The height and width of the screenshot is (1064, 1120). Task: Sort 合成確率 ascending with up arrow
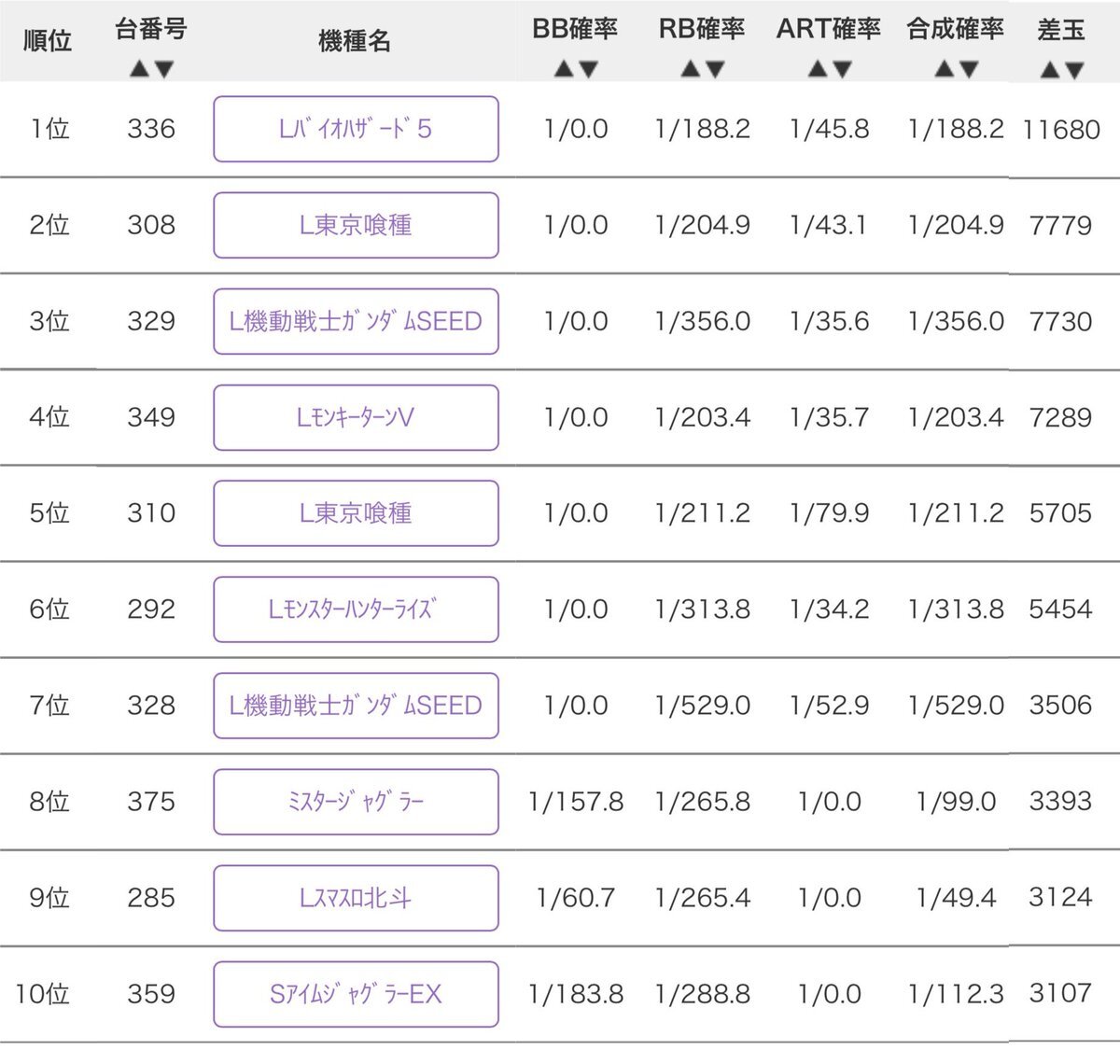point(944,69)
